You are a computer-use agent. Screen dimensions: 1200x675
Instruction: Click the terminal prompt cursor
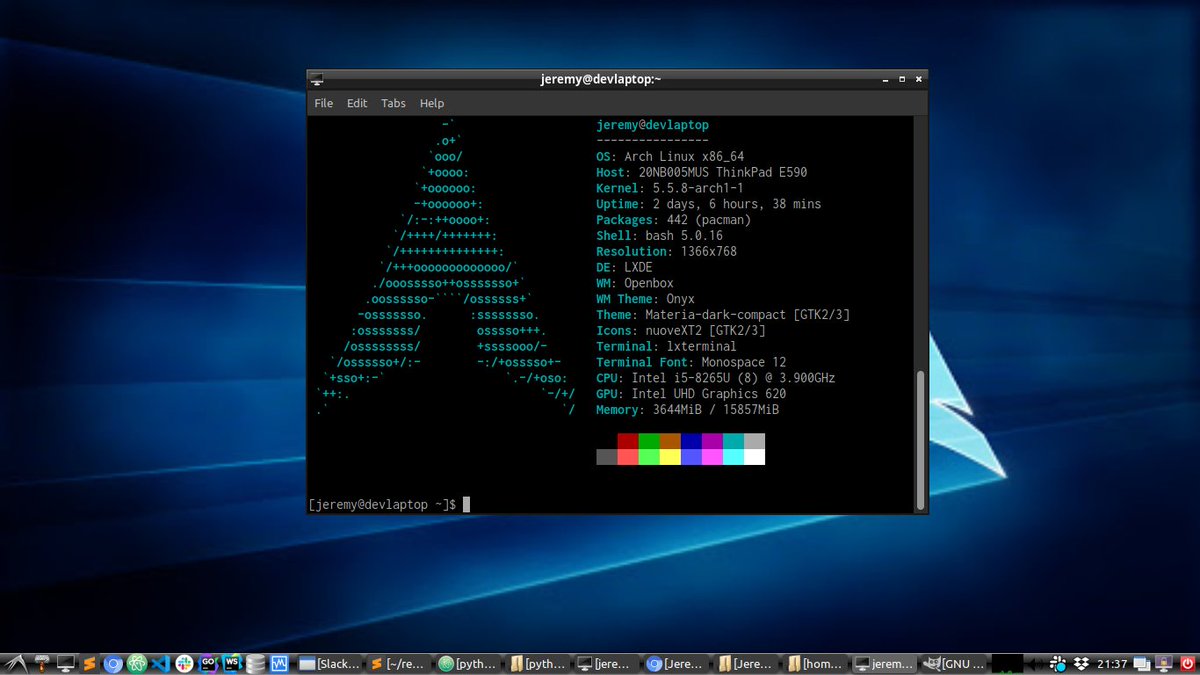[466, 505]
